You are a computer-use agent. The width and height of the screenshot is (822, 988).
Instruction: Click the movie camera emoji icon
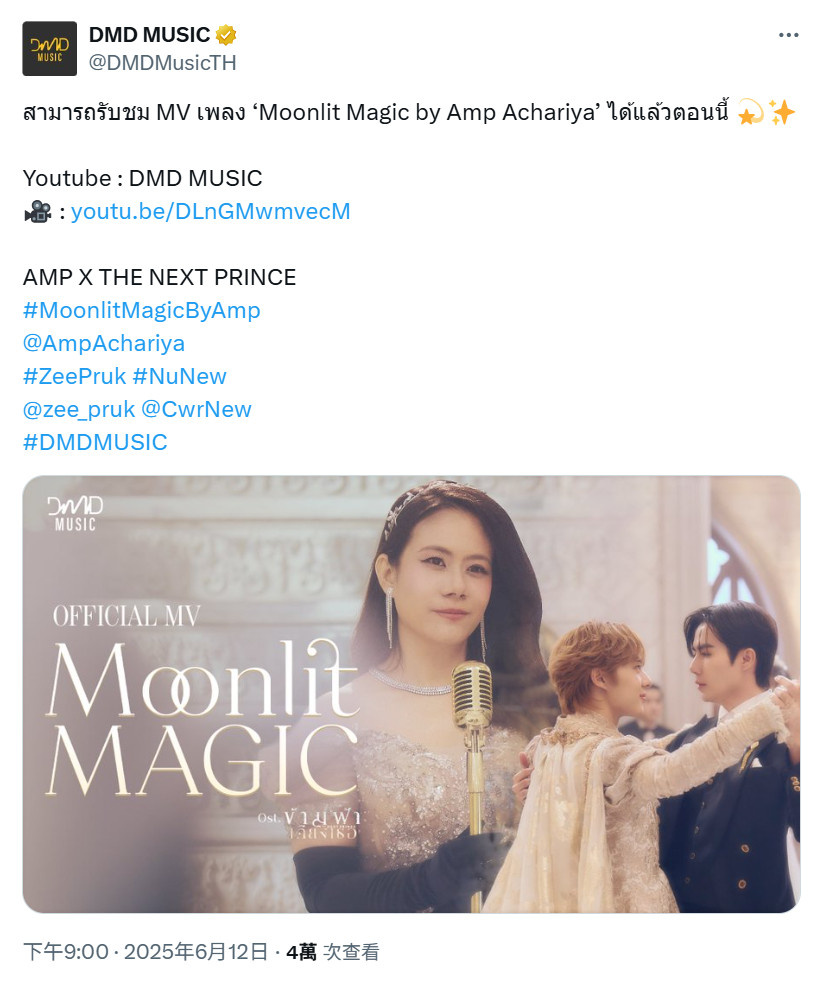pos(38,212)
